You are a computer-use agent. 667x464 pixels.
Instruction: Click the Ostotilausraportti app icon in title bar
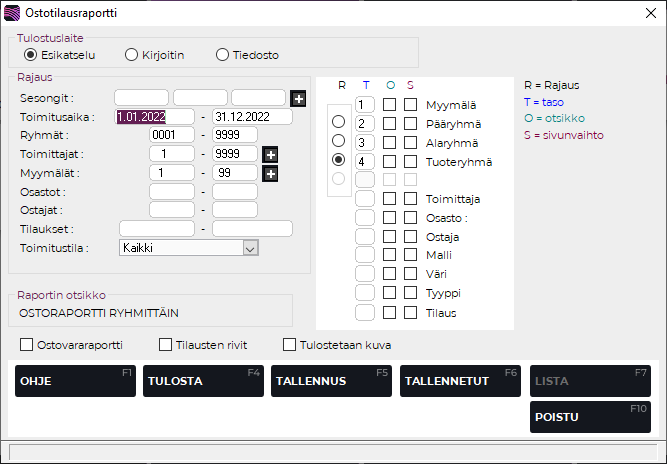click(x=12, y=13)
